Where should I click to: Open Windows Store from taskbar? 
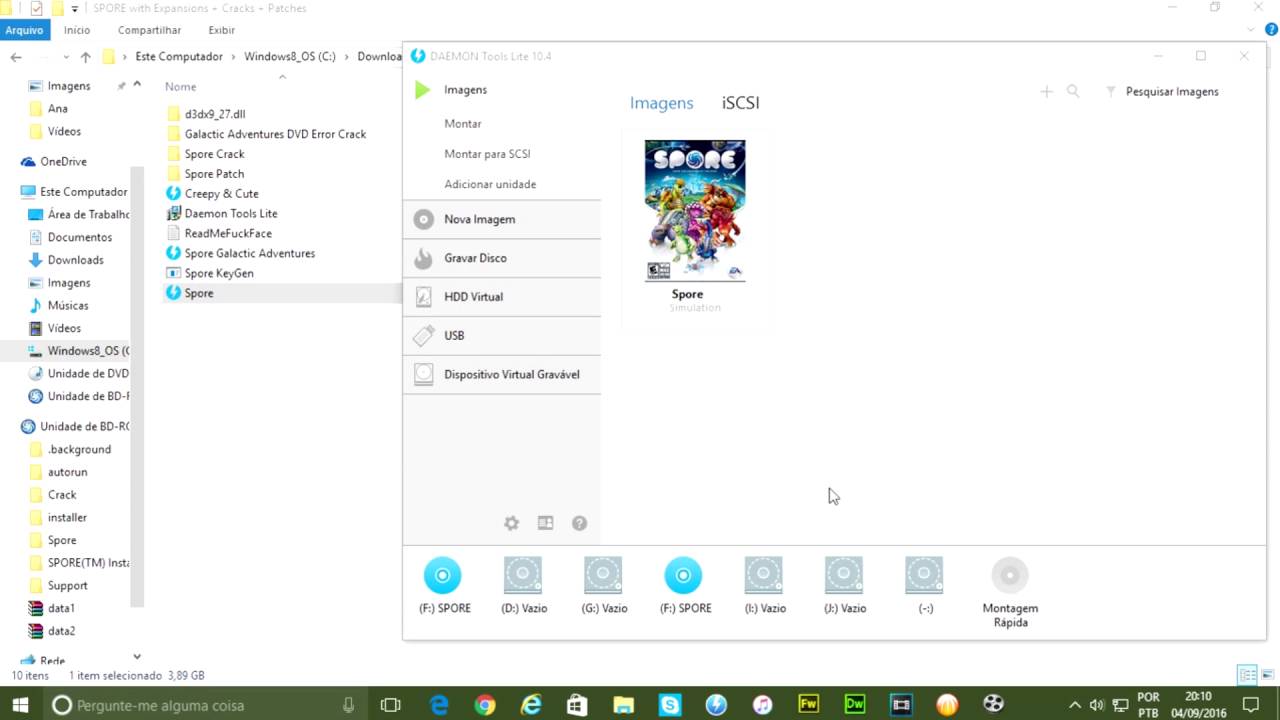(x=577, y=705)
